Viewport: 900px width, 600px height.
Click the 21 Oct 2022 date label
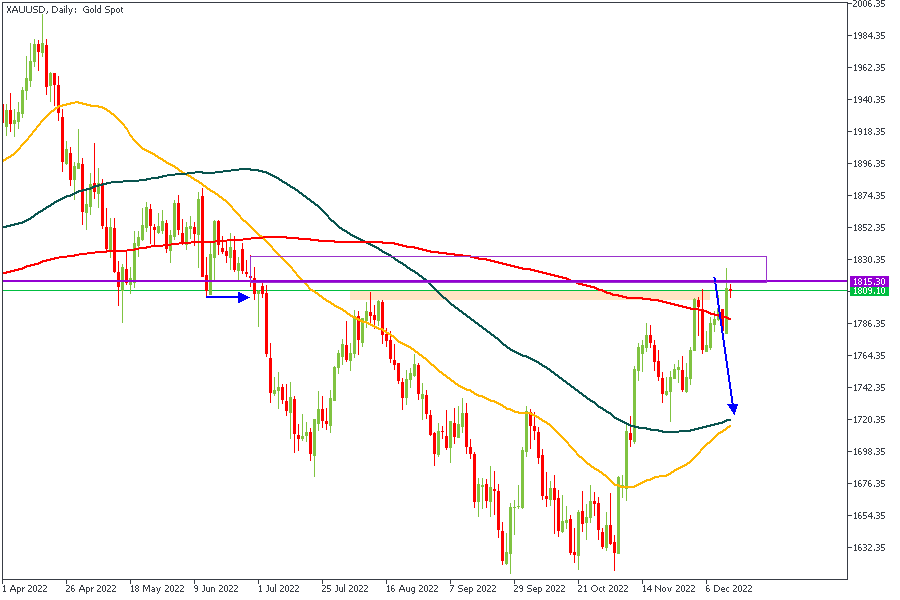click(x=602, y=589)
